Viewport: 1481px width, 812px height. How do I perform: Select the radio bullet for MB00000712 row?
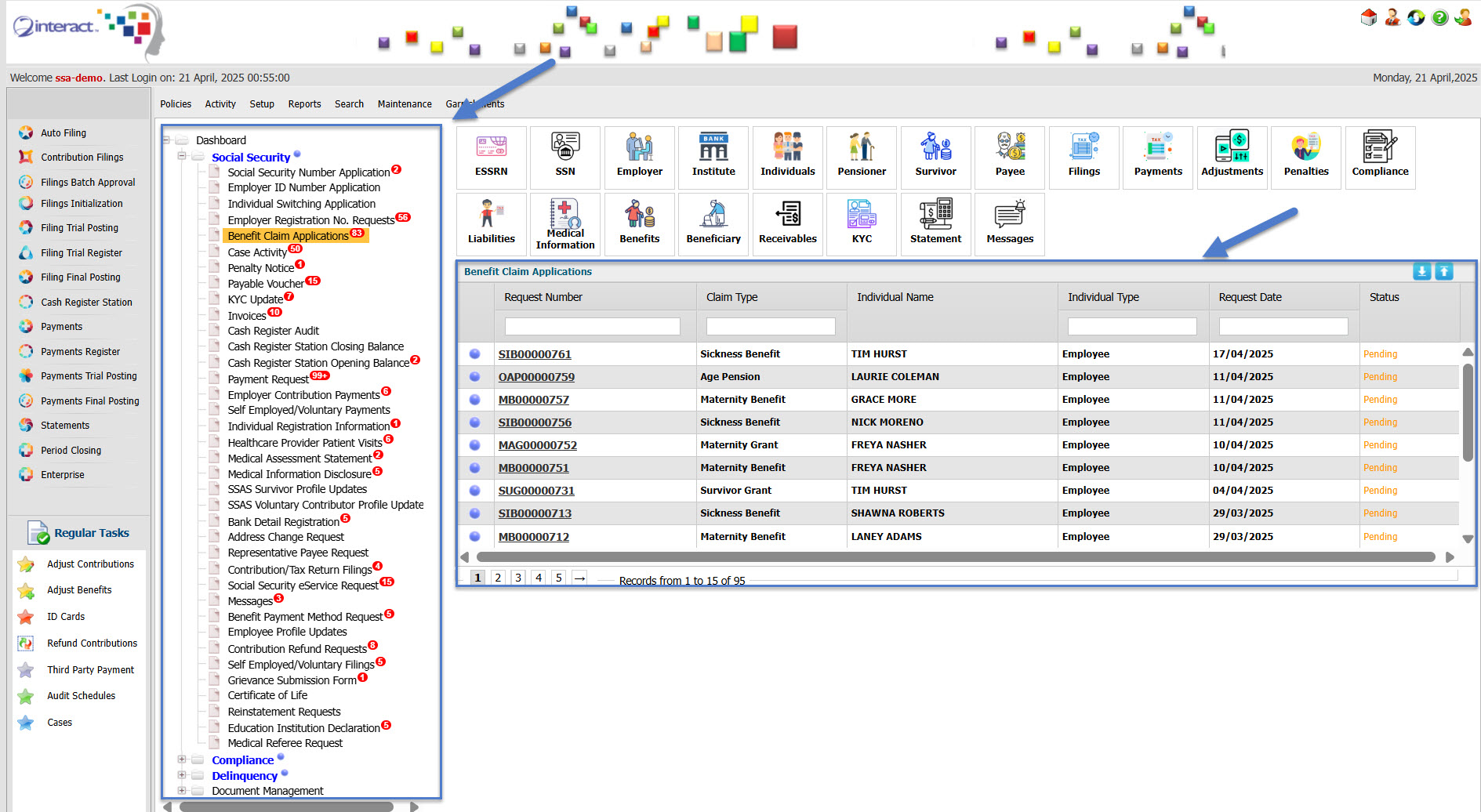pyautogui.click(x=475, y=537)
